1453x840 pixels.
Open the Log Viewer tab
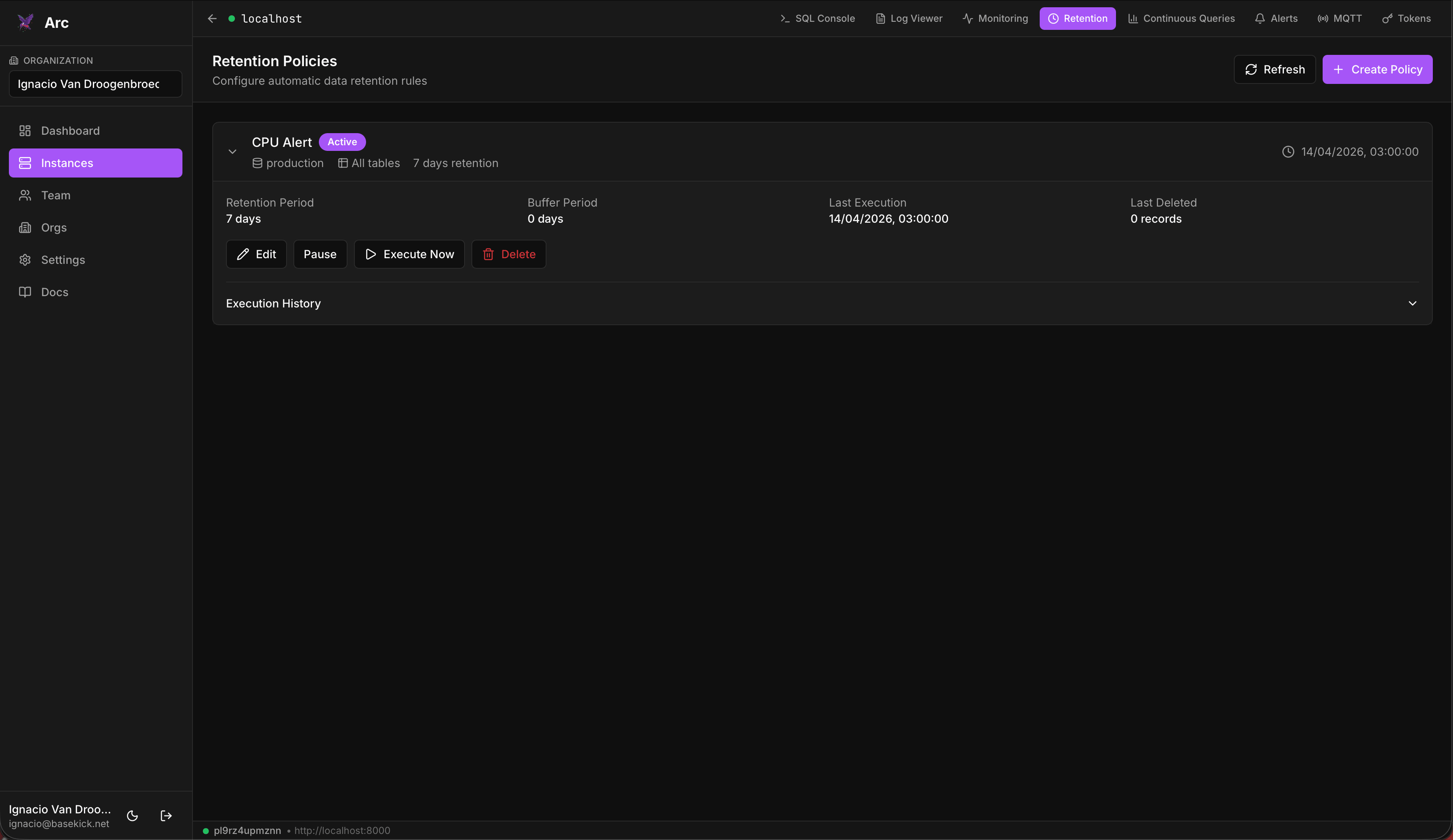tap(909, 19)
